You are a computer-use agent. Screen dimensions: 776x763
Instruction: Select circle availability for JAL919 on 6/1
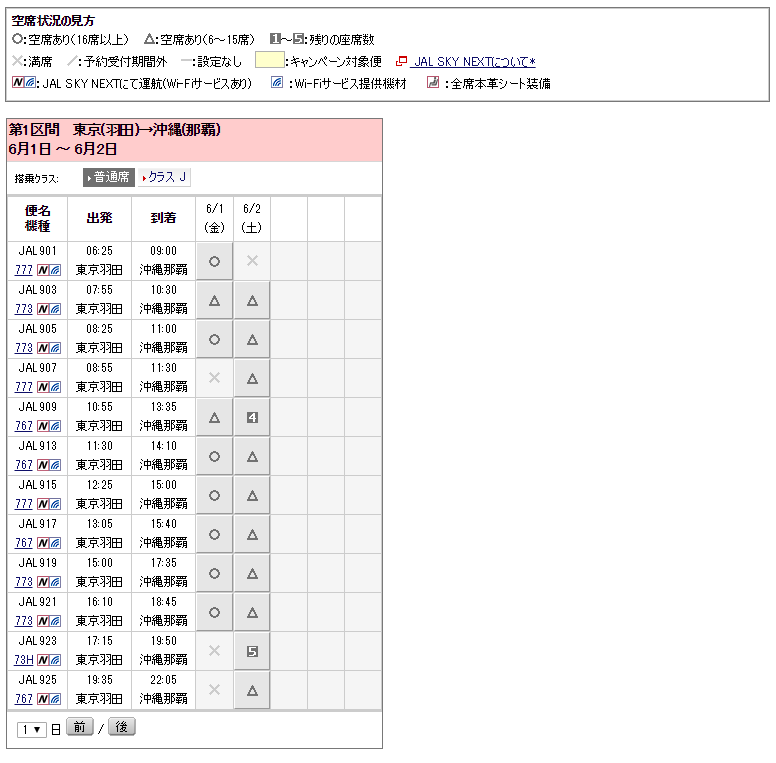[x=214, y=573]
